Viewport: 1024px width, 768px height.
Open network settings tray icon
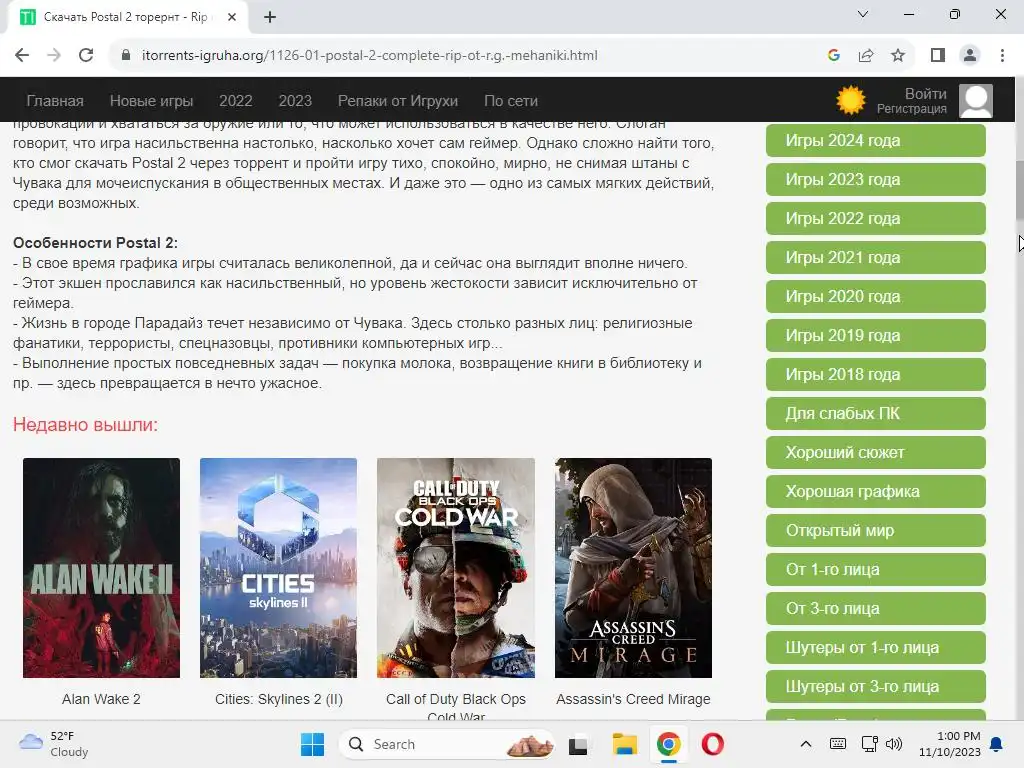(869, 744)
